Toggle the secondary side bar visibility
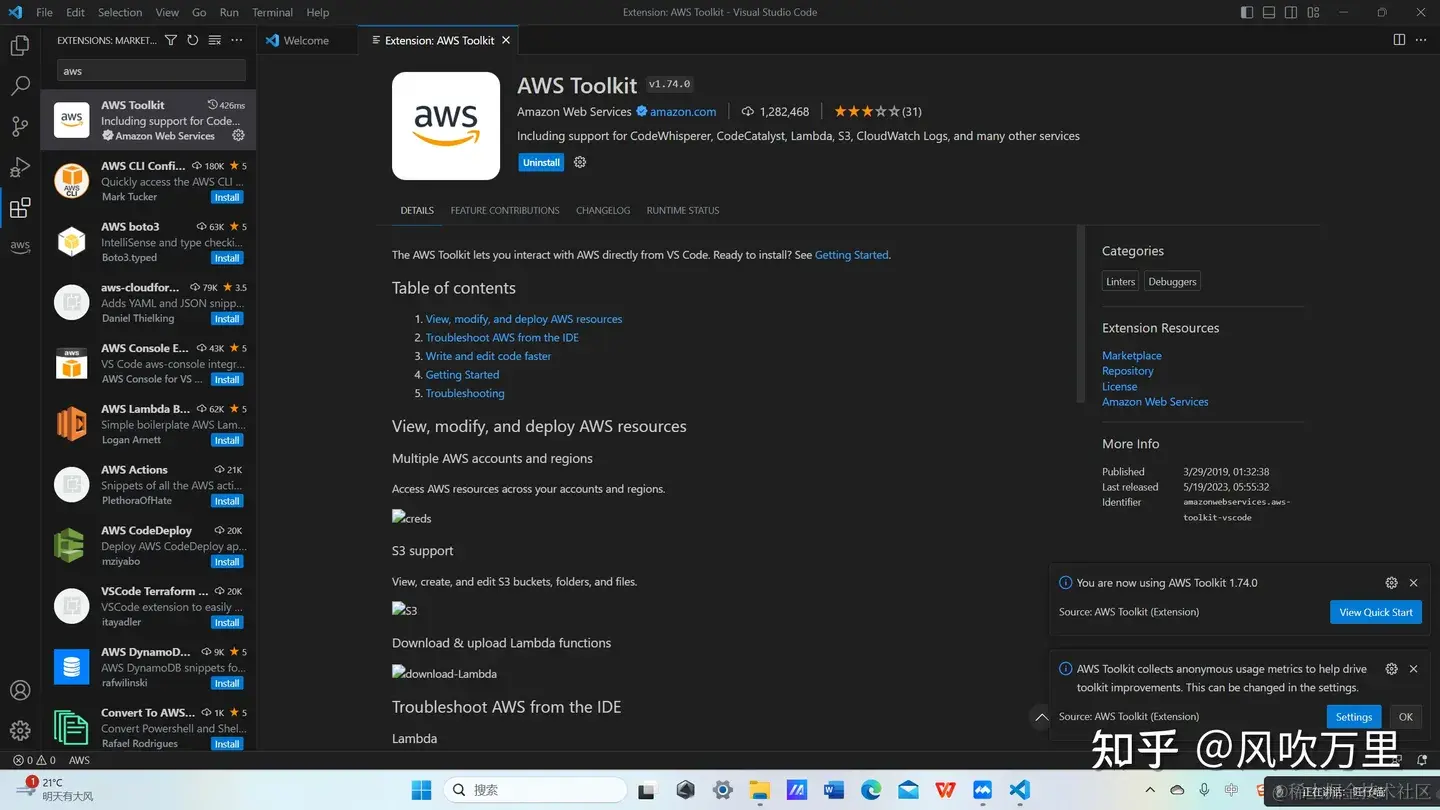 point(1291,12)
